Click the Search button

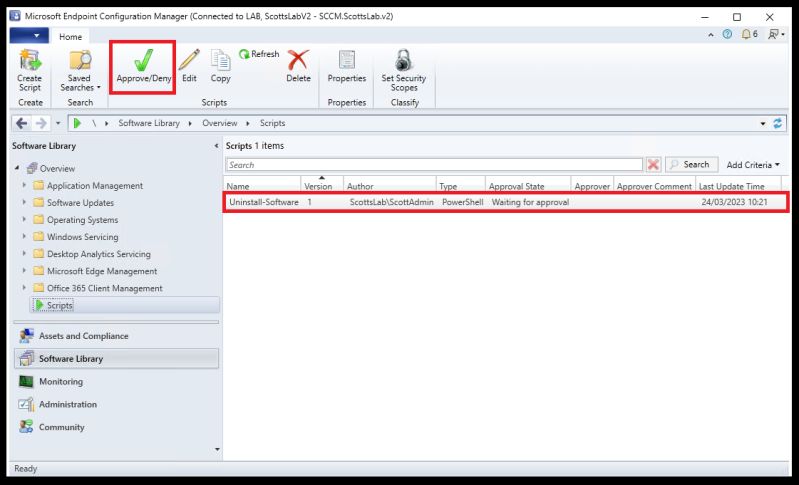coord(691,165)
